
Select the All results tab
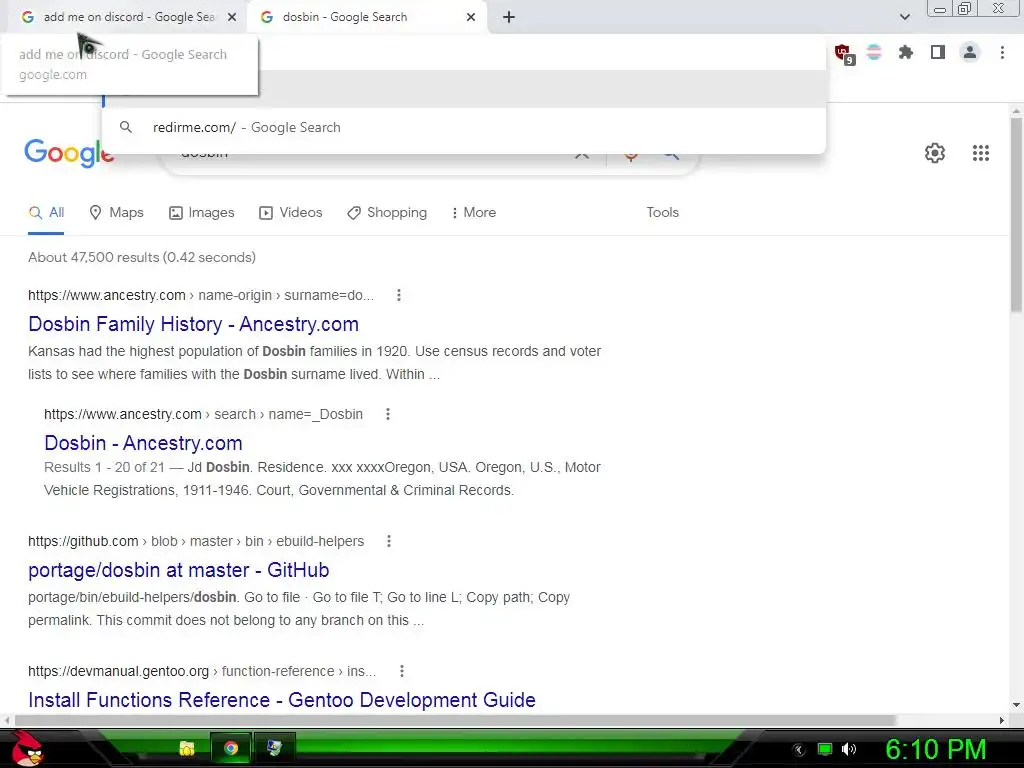tap(46, 213)
